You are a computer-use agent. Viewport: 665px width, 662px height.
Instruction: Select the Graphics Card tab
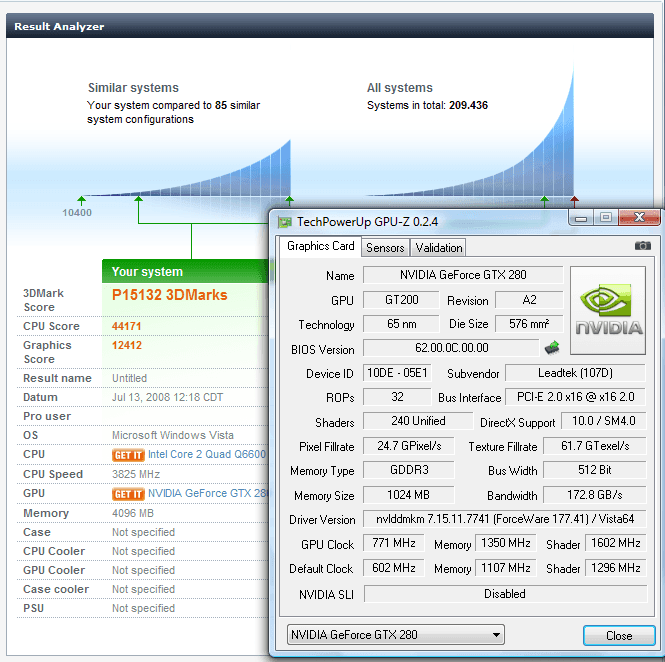[321, 246]
